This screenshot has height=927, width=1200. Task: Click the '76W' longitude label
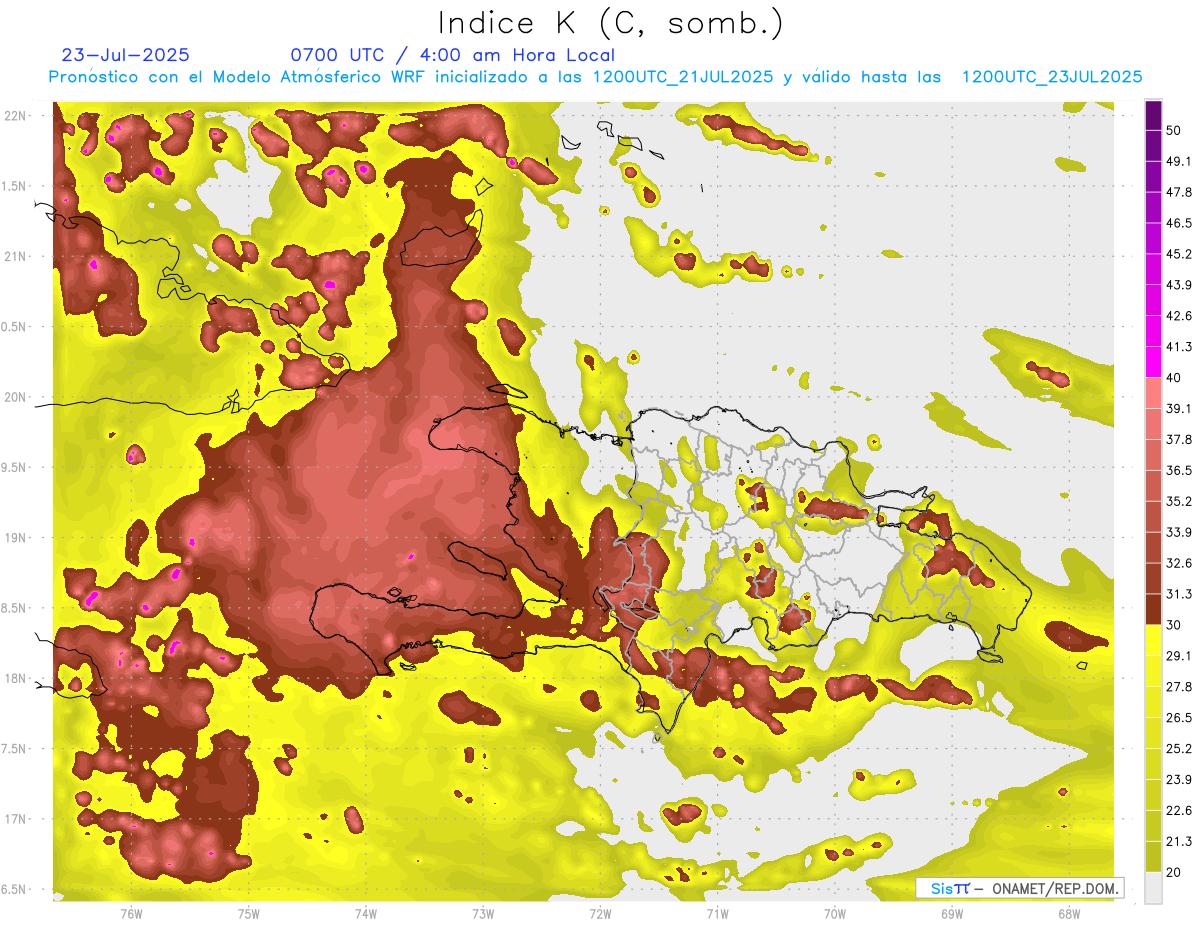131,914
